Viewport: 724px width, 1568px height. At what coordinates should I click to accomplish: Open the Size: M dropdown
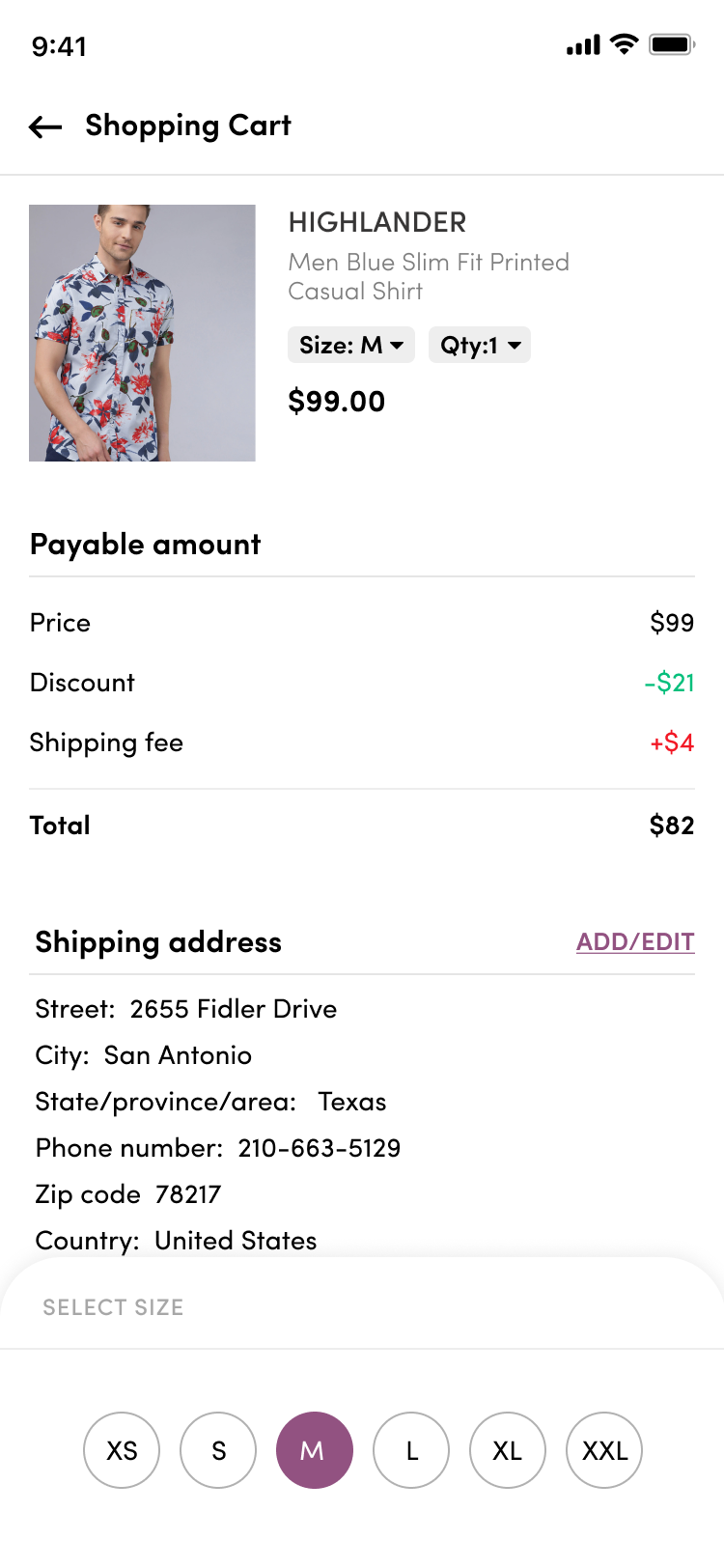(x=351, y=345)
